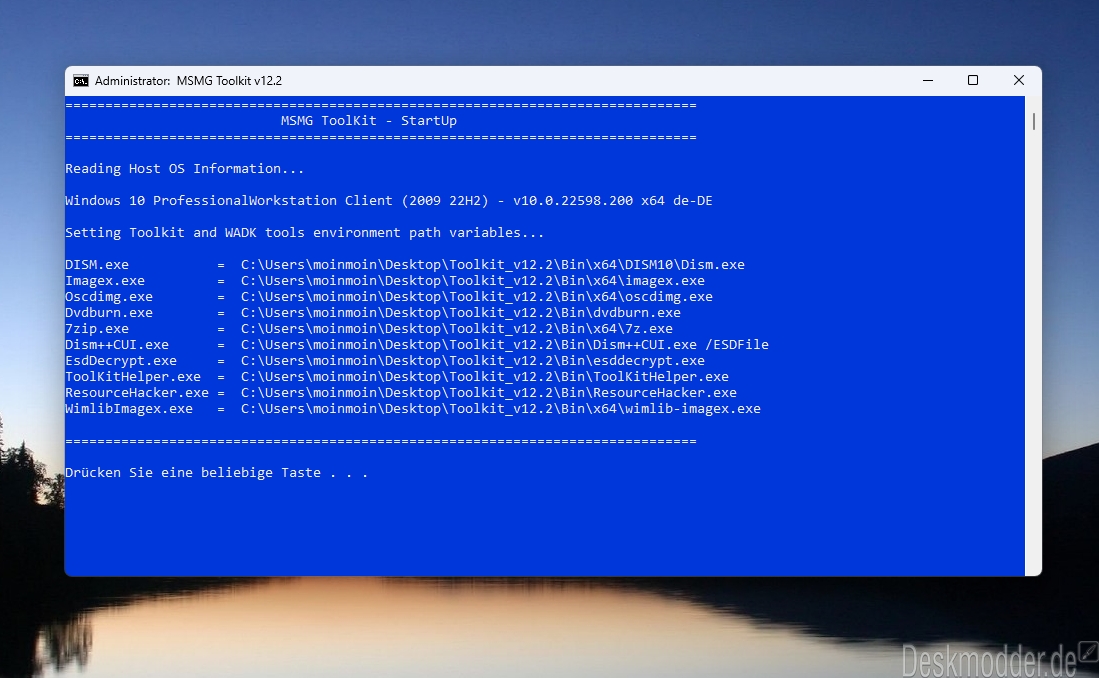Click 'Drücken Sie eine beliebige Taste' prompt

coord(217,473)
